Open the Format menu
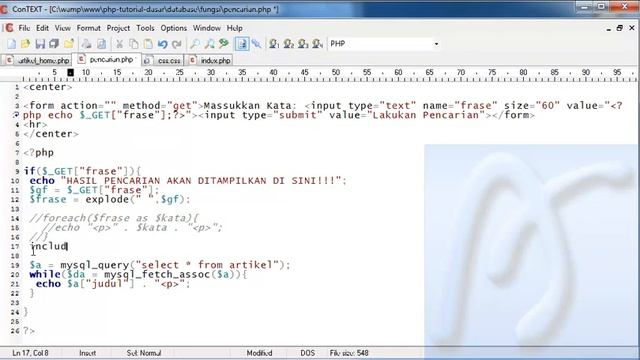The image size is (640, 360). coord(89,28)
